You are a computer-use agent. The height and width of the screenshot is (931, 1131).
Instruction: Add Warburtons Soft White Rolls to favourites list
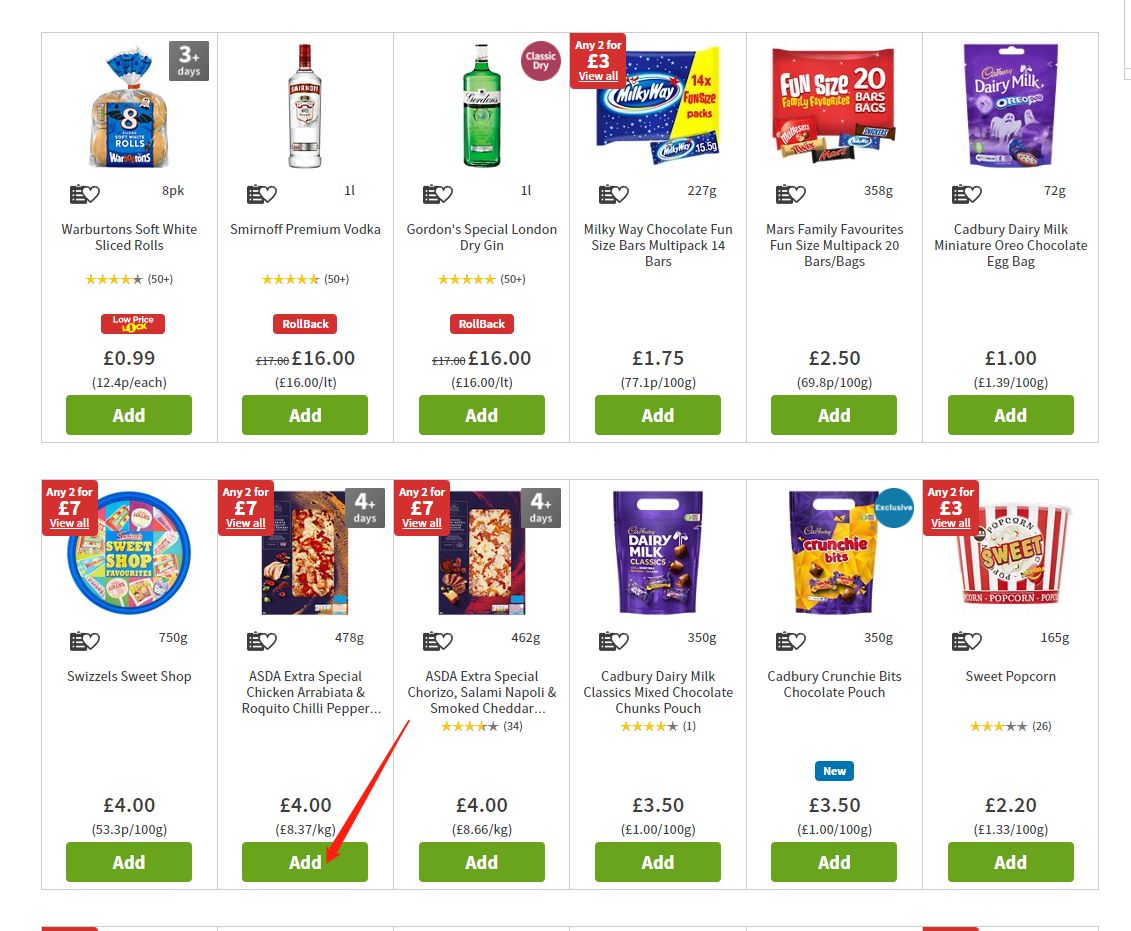[x=84, y=193]
